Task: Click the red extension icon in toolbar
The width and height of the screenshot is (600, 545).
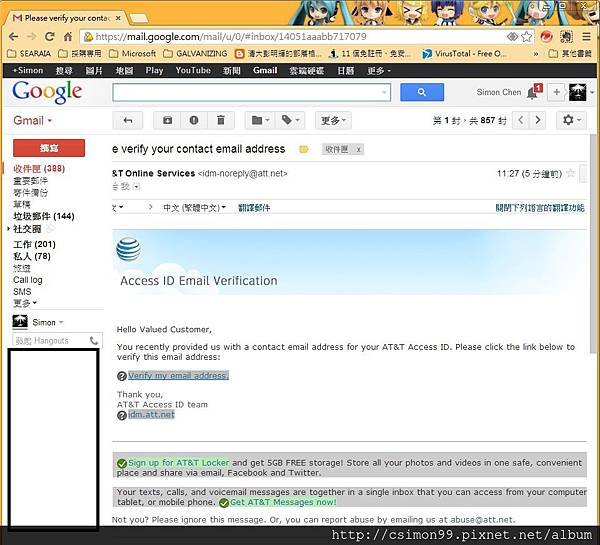Action: coord(546,37)
